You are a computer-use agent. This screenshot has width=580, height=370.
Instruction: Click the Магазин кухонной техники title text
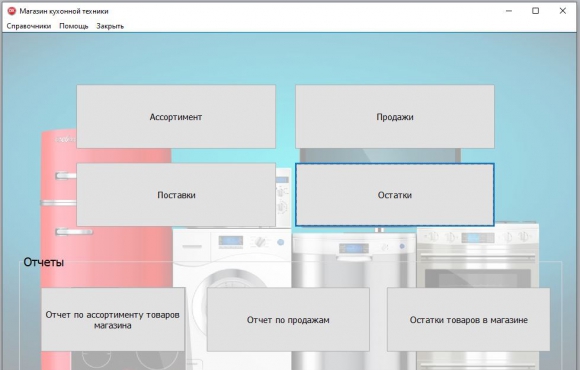64,11
